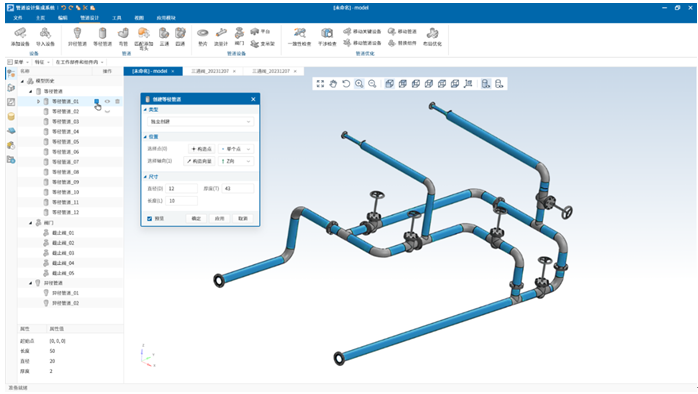Collapse the 阀门 valve tree group
The height and width of the screenshot is (394, 698).
pyautogui.click(x=31, y=223)
